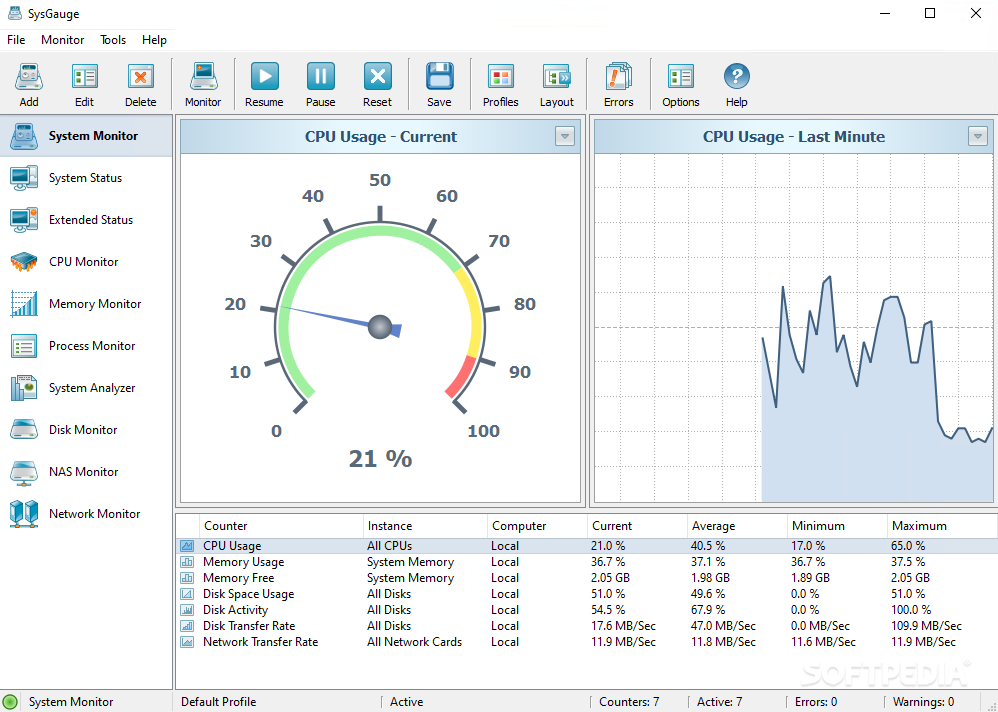Image resolution: width=998 pixels, height=712 pixels.
Task: Click the green status indicator in status bar
Action: (11, 702)
